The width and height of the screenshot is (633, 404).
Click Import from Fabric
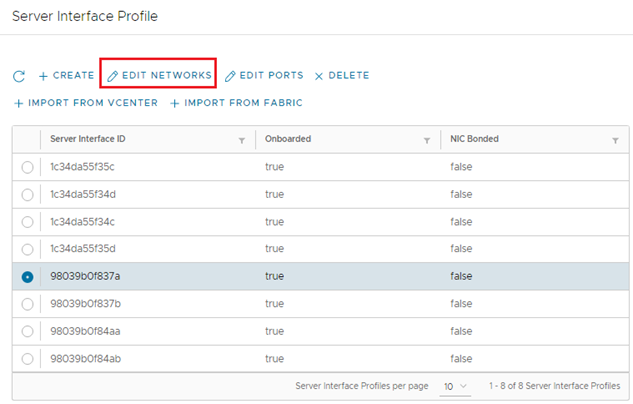tap(236, 103)
